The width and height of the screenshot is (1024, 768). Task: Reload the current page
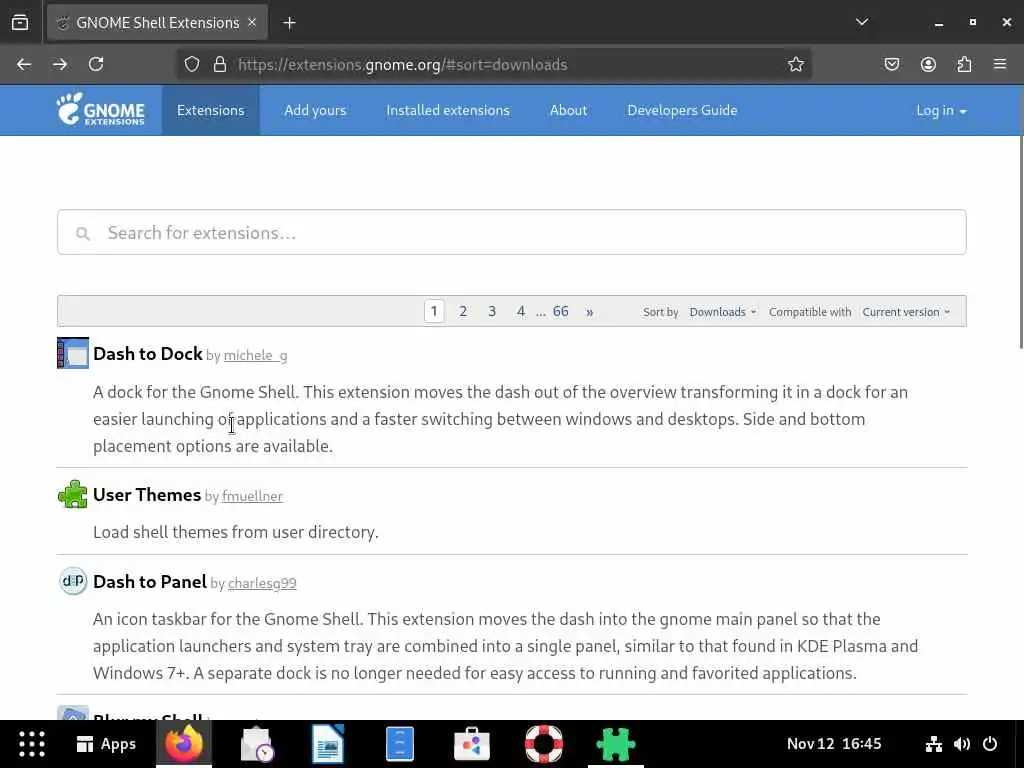tap(96, 64)
